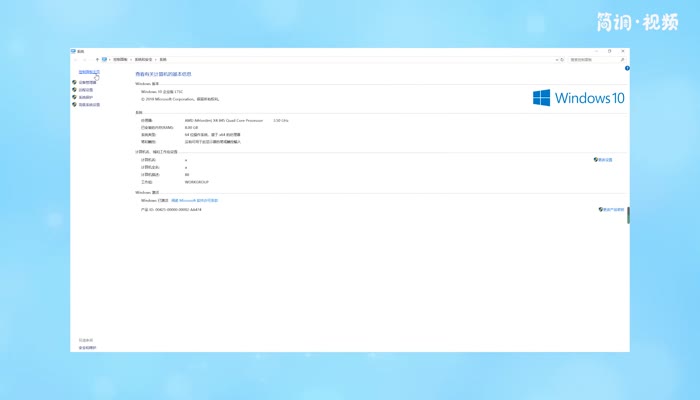The image size is (700, 400).
Task: Select Control Panel in the breadcrumb path
Action: 119,60
